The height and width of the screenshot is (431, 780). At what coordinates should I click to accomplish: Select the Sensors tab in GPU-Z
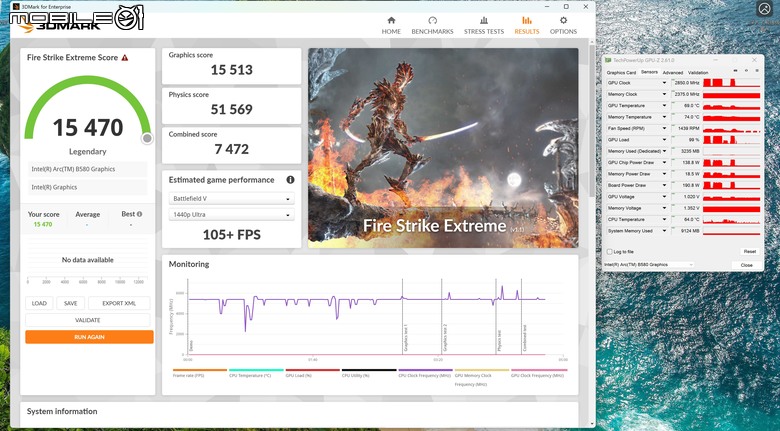pyautogui.click(x=649, y=72)
